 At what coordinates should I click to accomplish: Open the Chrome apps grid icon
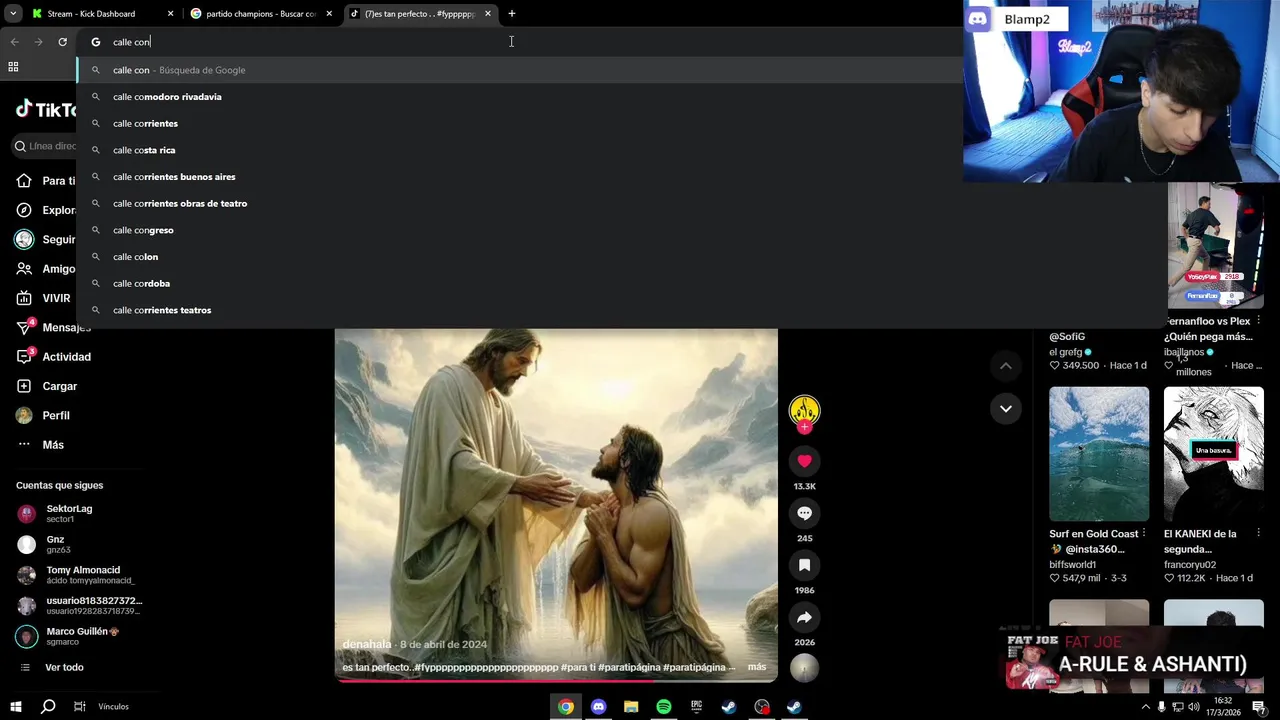13,67
